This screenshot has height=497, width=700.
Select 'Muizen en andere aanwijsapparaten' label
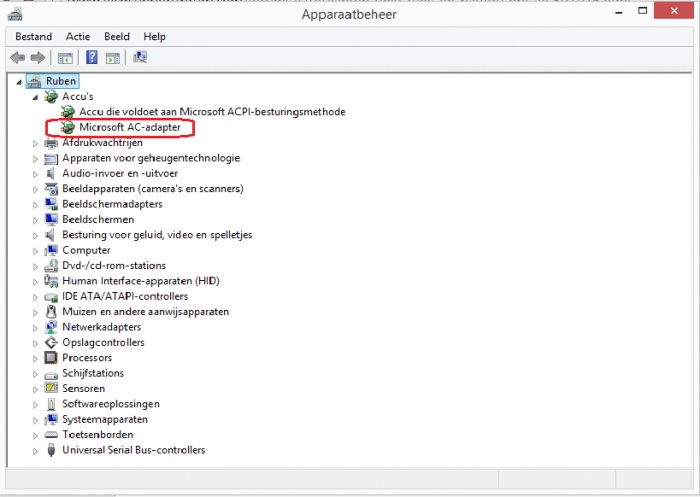(x=146, y=312)
